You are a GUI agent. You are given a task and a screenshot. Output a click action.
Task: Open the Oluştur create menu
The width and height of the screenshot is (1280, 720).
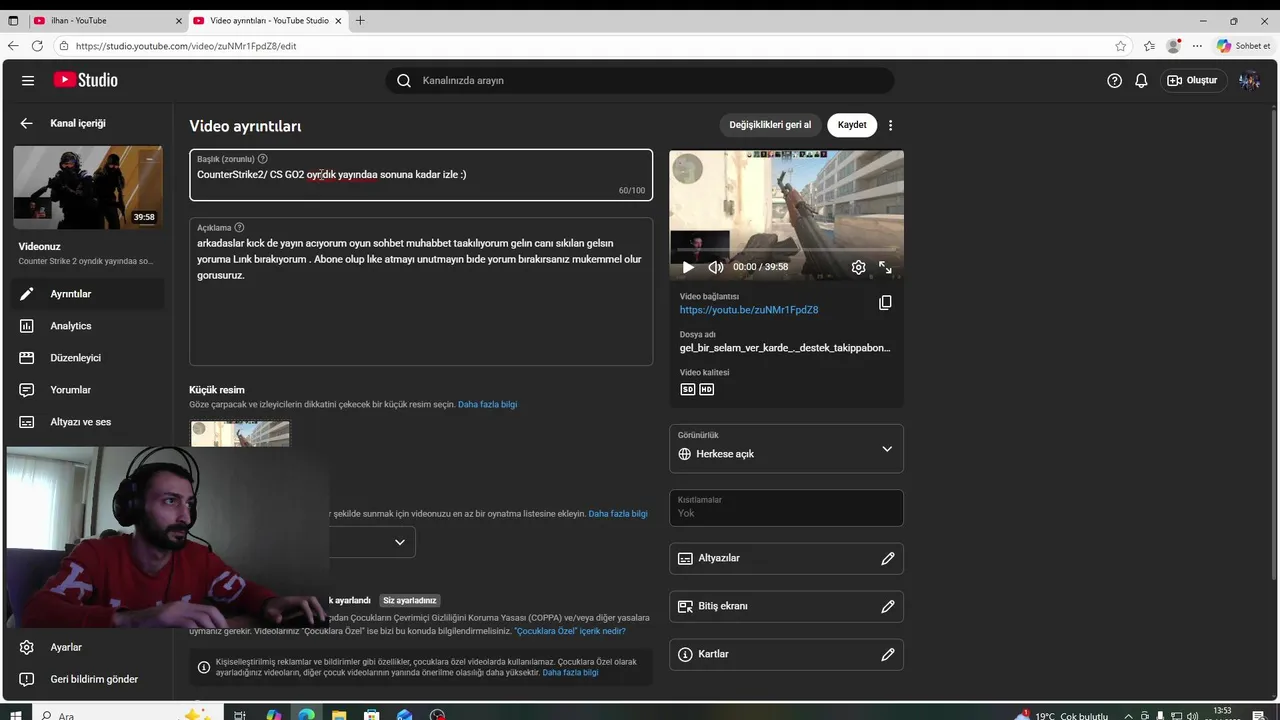[1192, 80]
